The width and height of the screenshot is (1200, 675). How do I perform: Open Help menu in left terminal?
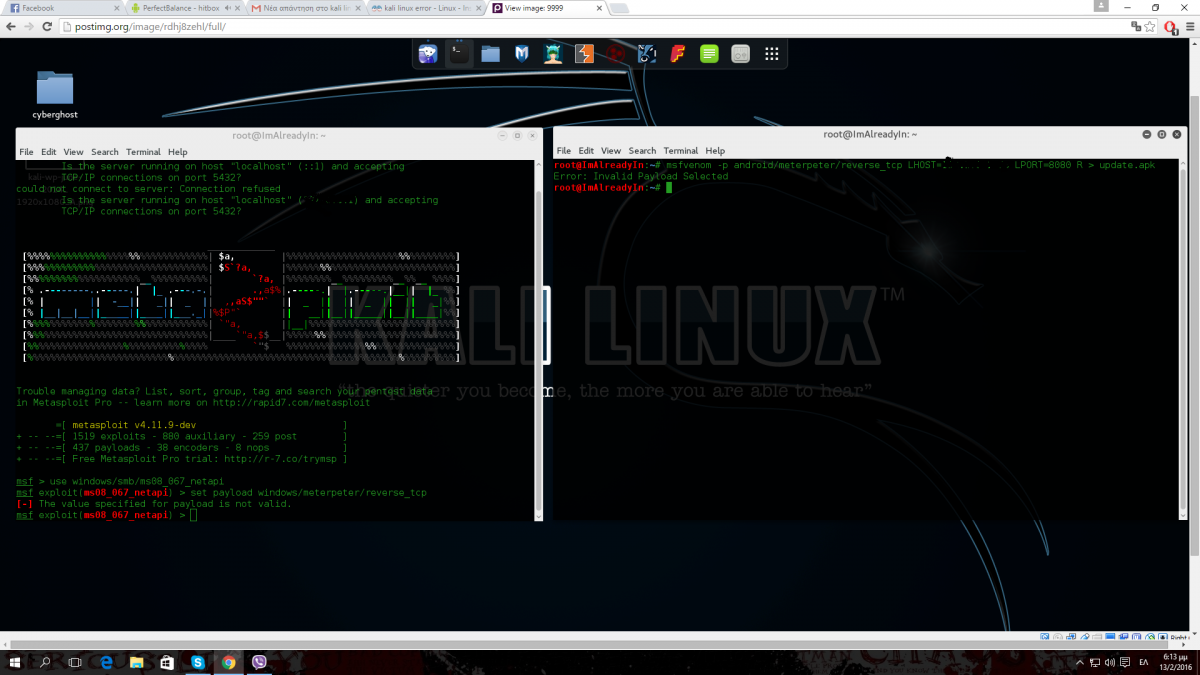pyautogui.click(x=177, y=152)
